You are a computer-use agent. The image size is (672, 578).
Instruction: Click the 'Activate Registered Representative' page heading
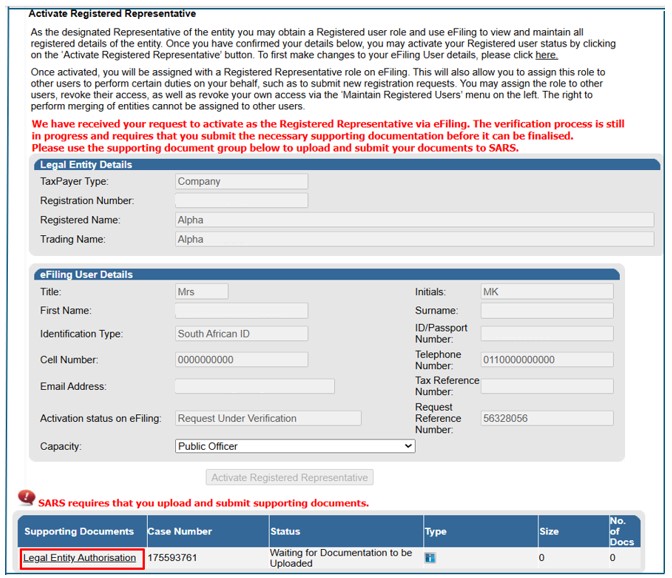pos(112,14)
